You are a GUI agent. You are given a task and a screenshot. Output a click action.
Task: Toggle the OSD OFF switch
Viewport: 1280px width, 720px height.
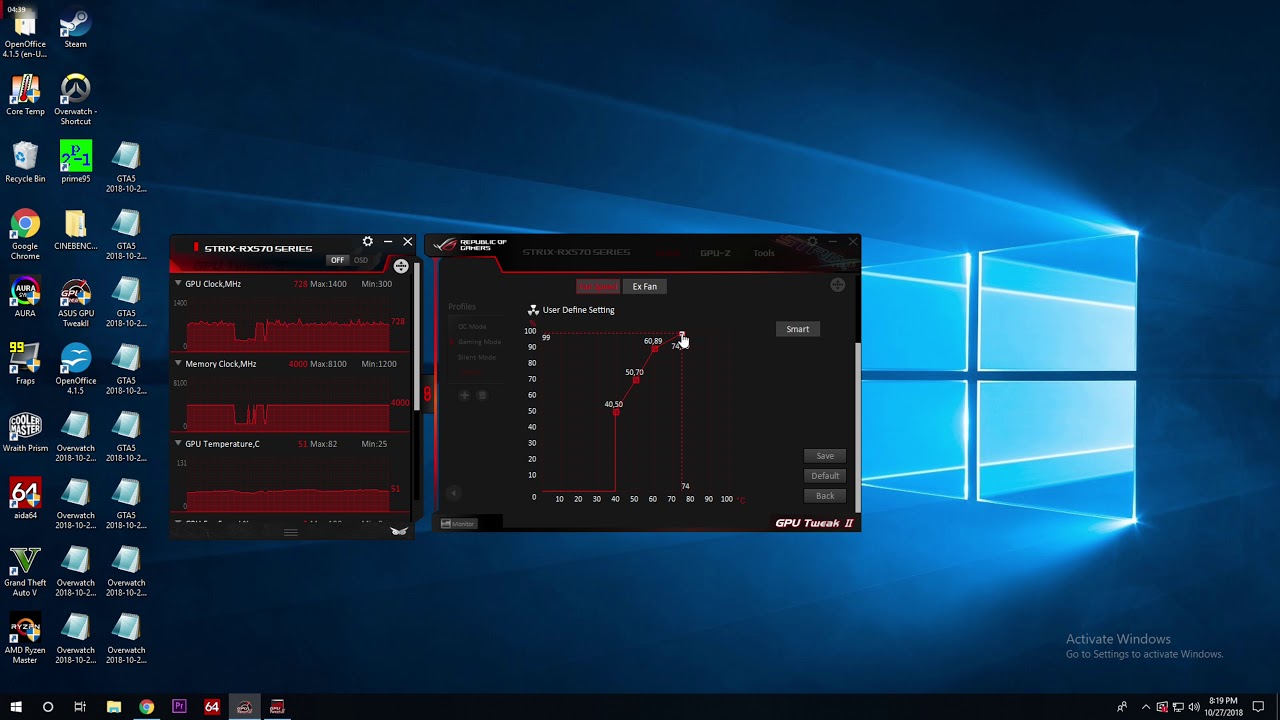337,260
